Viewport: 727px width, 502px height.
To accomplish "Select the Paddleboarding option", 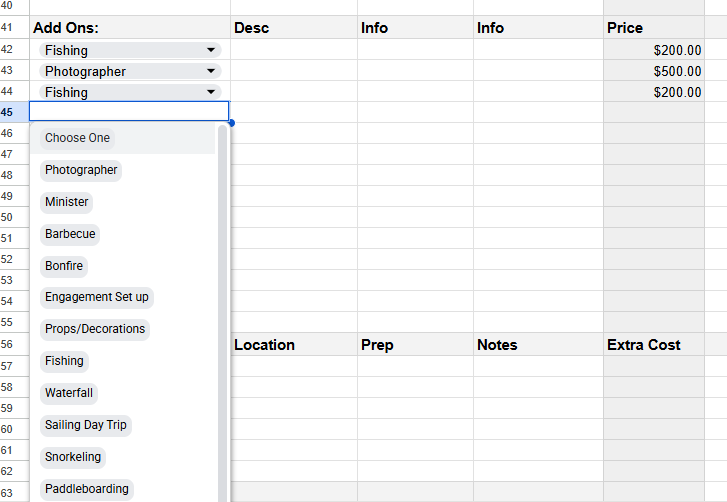I will pos(87,489).
